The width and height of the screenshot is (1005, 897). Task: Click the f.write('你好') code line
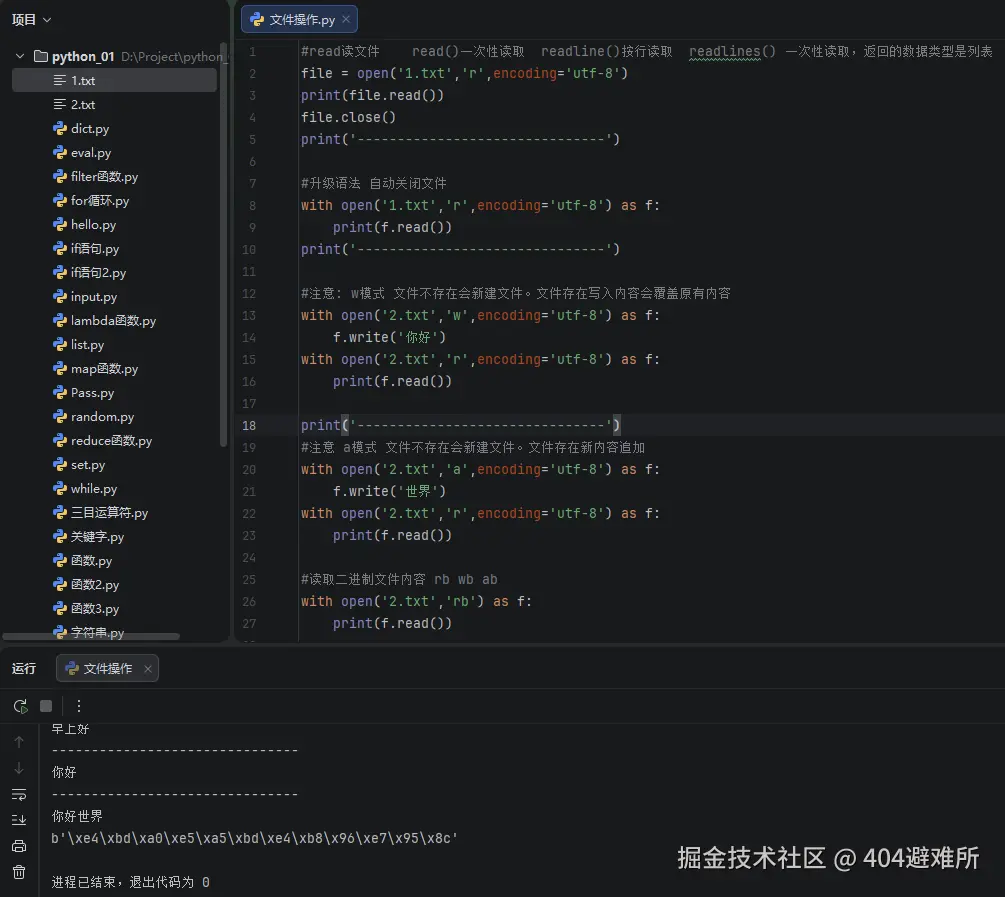[x=389, y=337]
